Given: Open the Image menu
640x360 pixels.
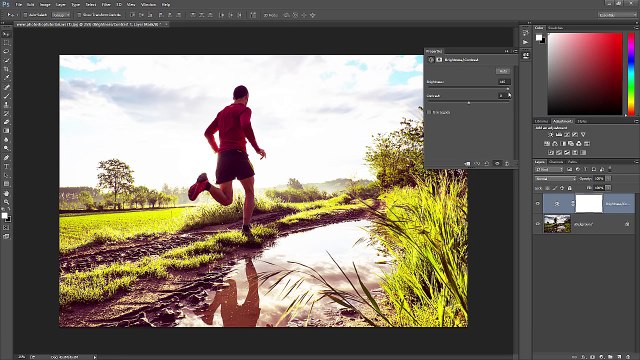Looking at the screenshot, I should [x=45, y=4].
